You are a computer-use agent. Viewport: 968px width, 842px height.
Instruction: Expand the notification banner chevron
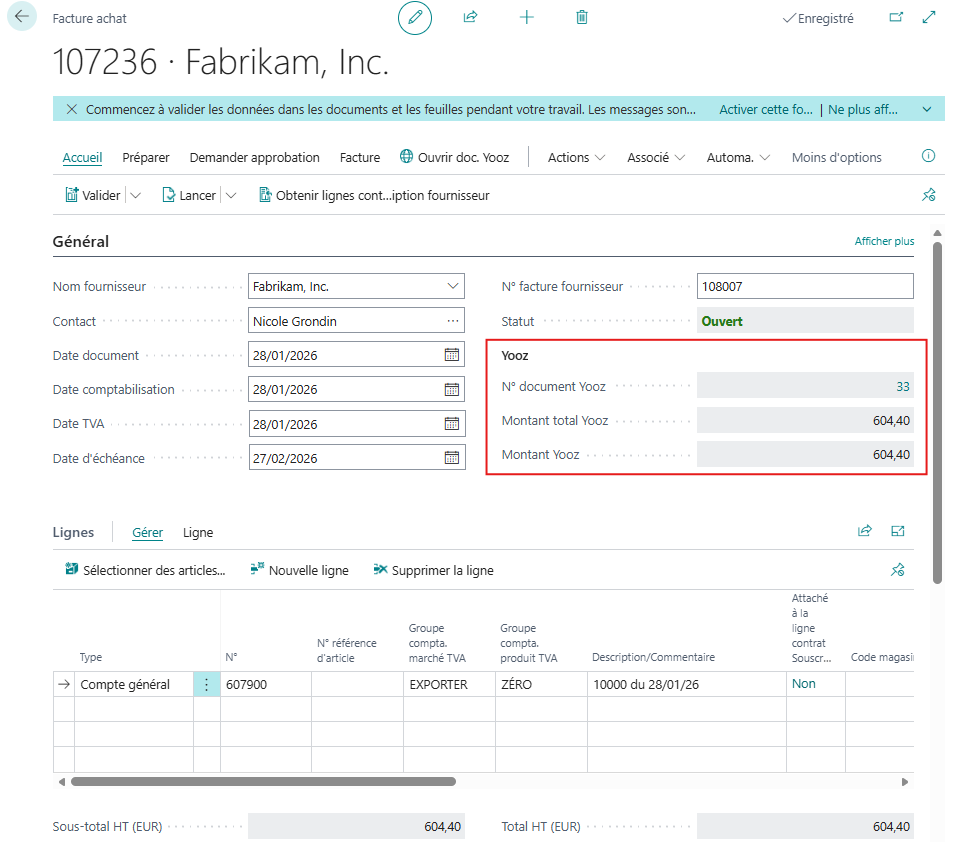click(x=926, y=109)
